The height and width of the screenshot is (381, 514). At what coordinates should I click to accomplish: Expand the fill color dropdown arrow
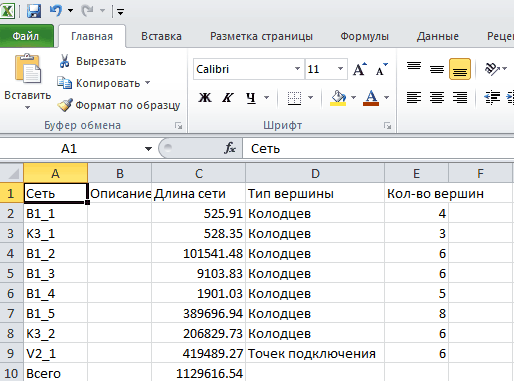353,98
